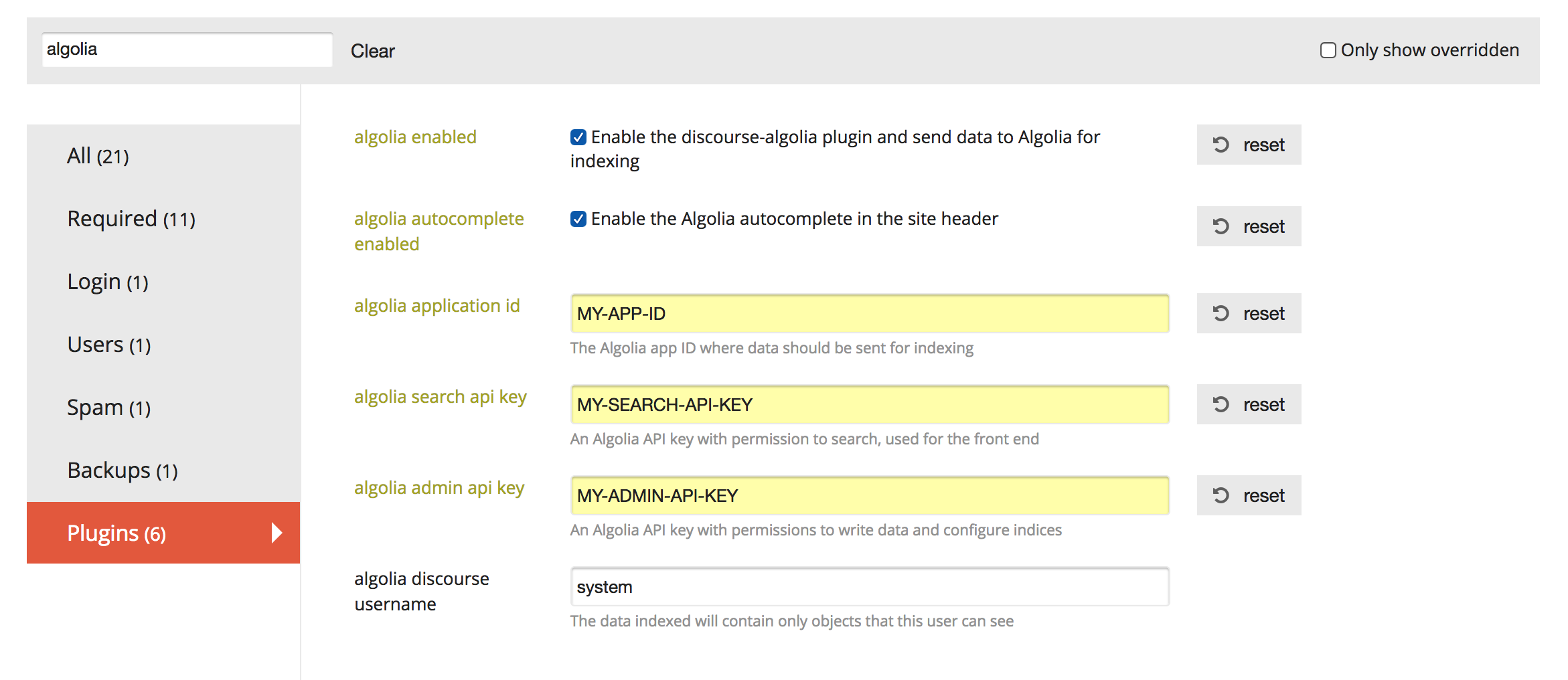This screenshot has width=1568, height=680.
Task: Reset the algolia admin api key
Action: [x=1249, y=495]
